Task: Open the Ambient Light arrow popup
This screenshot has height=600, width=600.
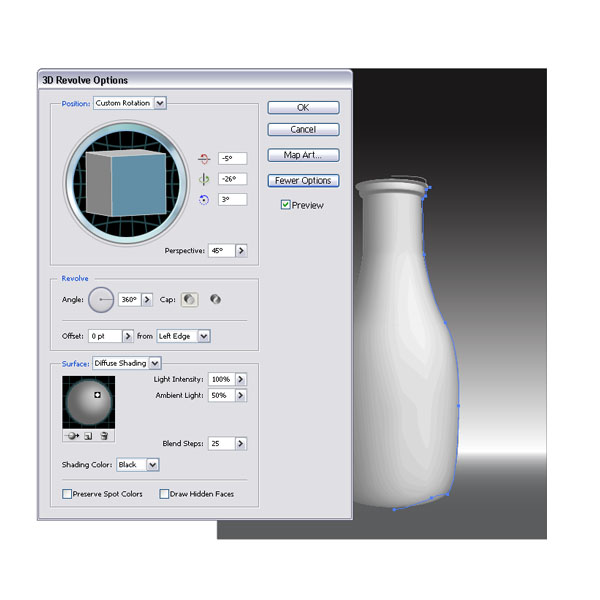Action: 241,395
